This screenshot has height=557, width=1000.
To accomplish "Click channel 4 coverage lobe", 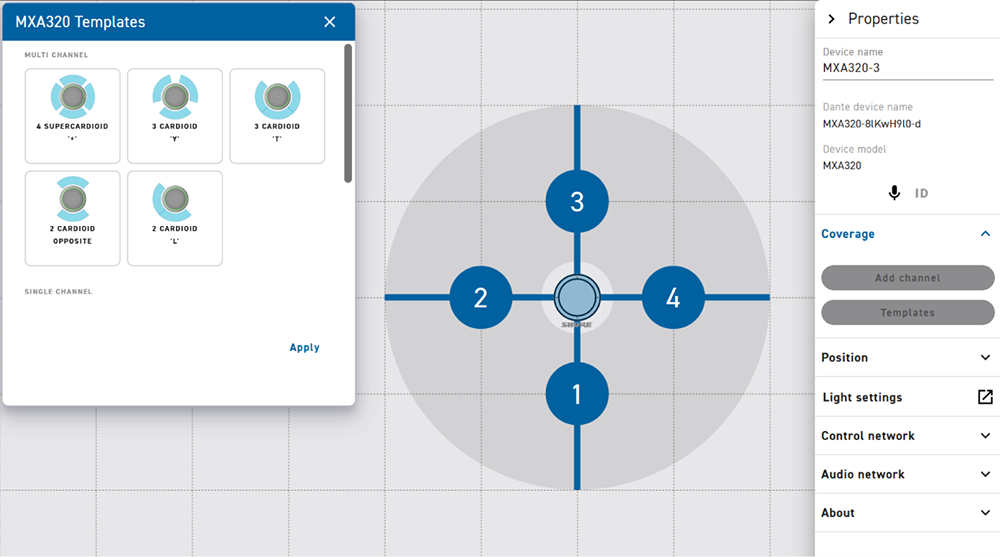I will click(673, 297).
